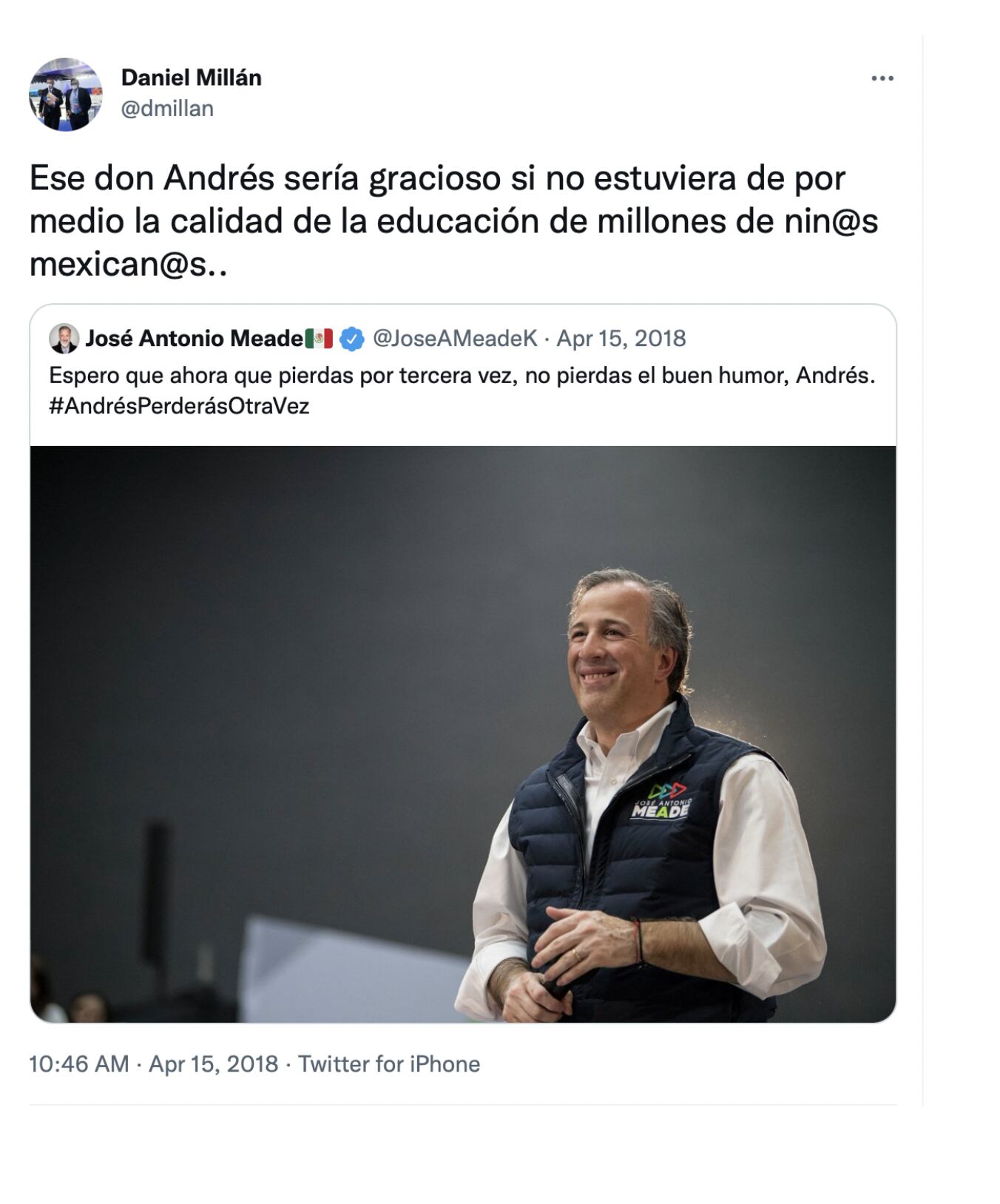Viewport: 1000px width, 1204px height.
Task: Click the quoted tweet's Apr 15, 2018 date
Action: tap(621, 339)
